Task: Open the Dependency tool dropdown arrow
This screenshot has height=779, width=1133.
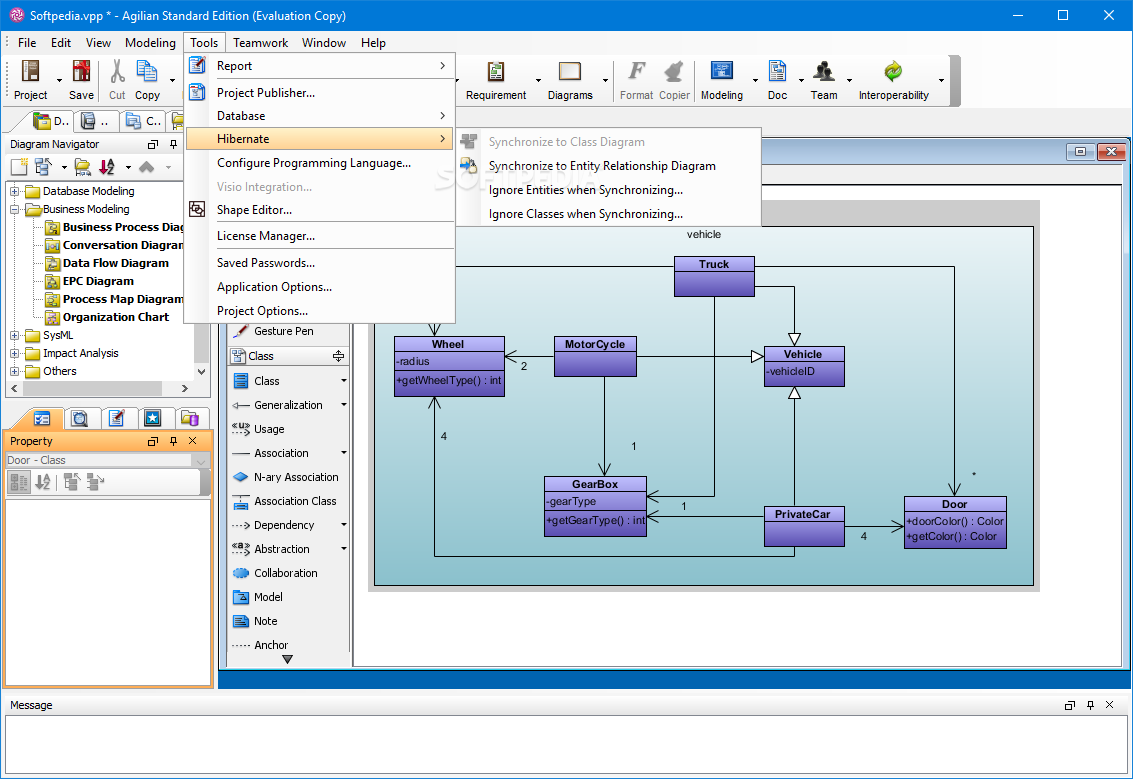Action: pyautogui.click(x=344, y=525)
